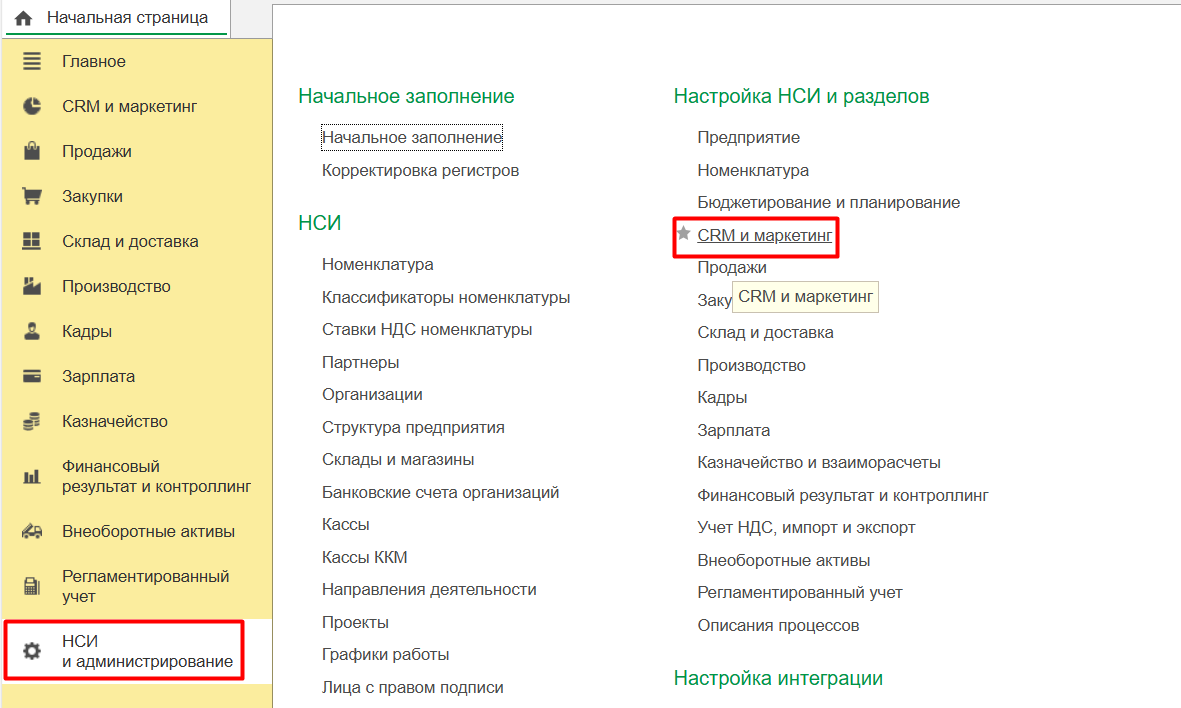1181x708 pixels.
Task: Click the coins icon for Казначейство
Action: [x=32, y=421]
